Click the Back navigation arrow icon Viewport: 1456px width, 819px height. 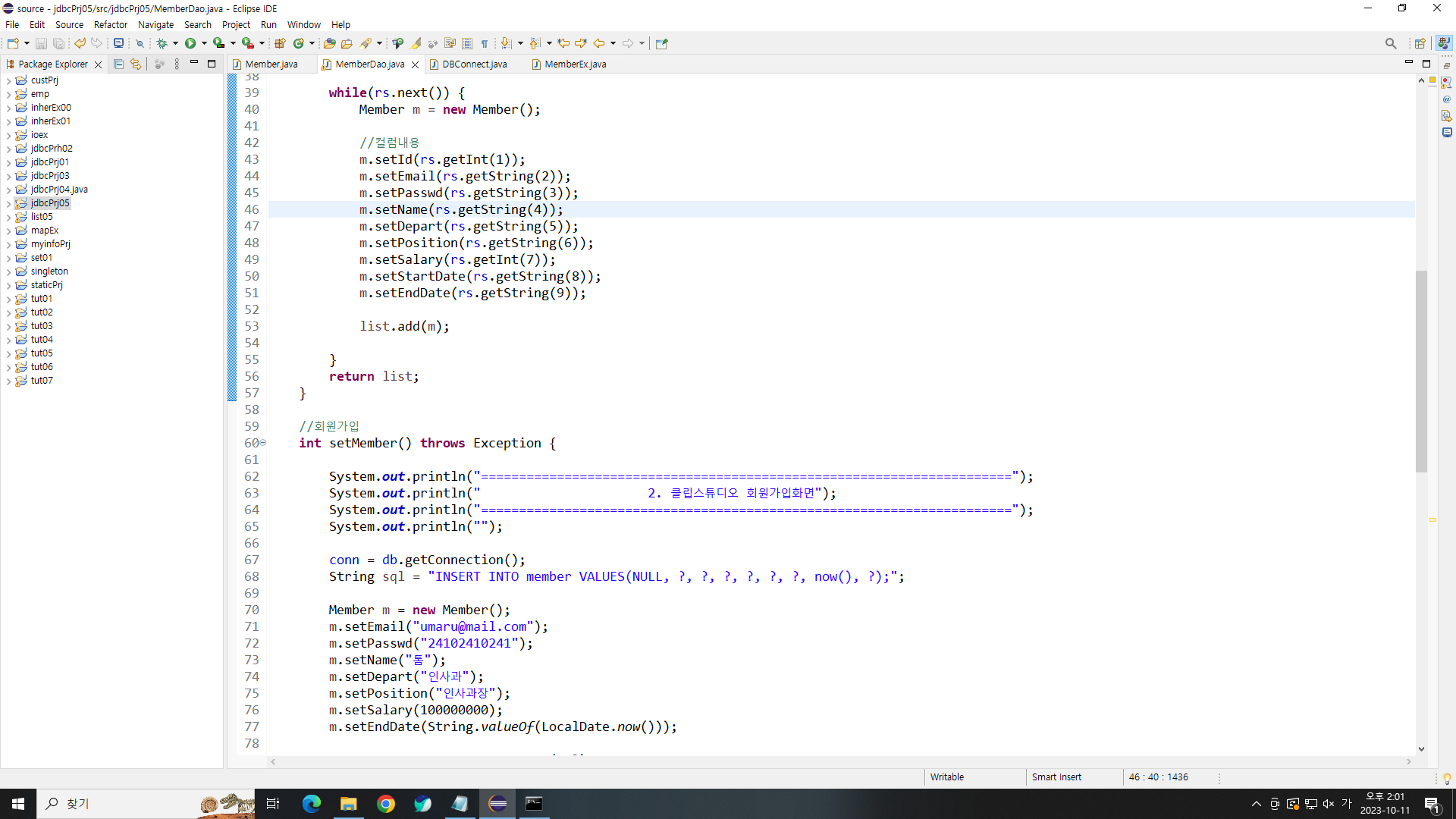coord(599,43)
